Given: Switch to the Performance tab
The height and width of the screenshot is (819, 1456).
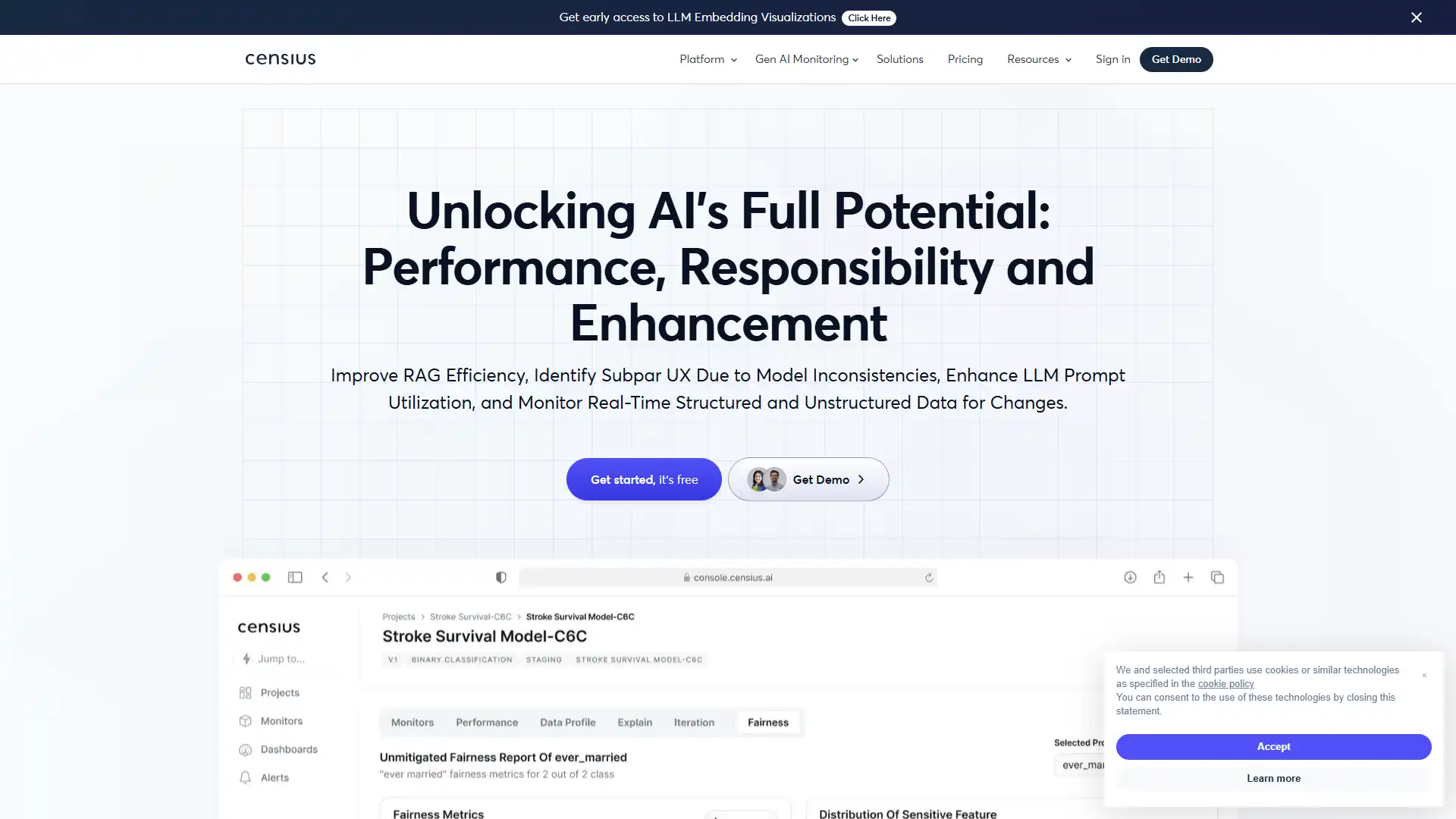Looking at the screenshot, I should point(487,722).
